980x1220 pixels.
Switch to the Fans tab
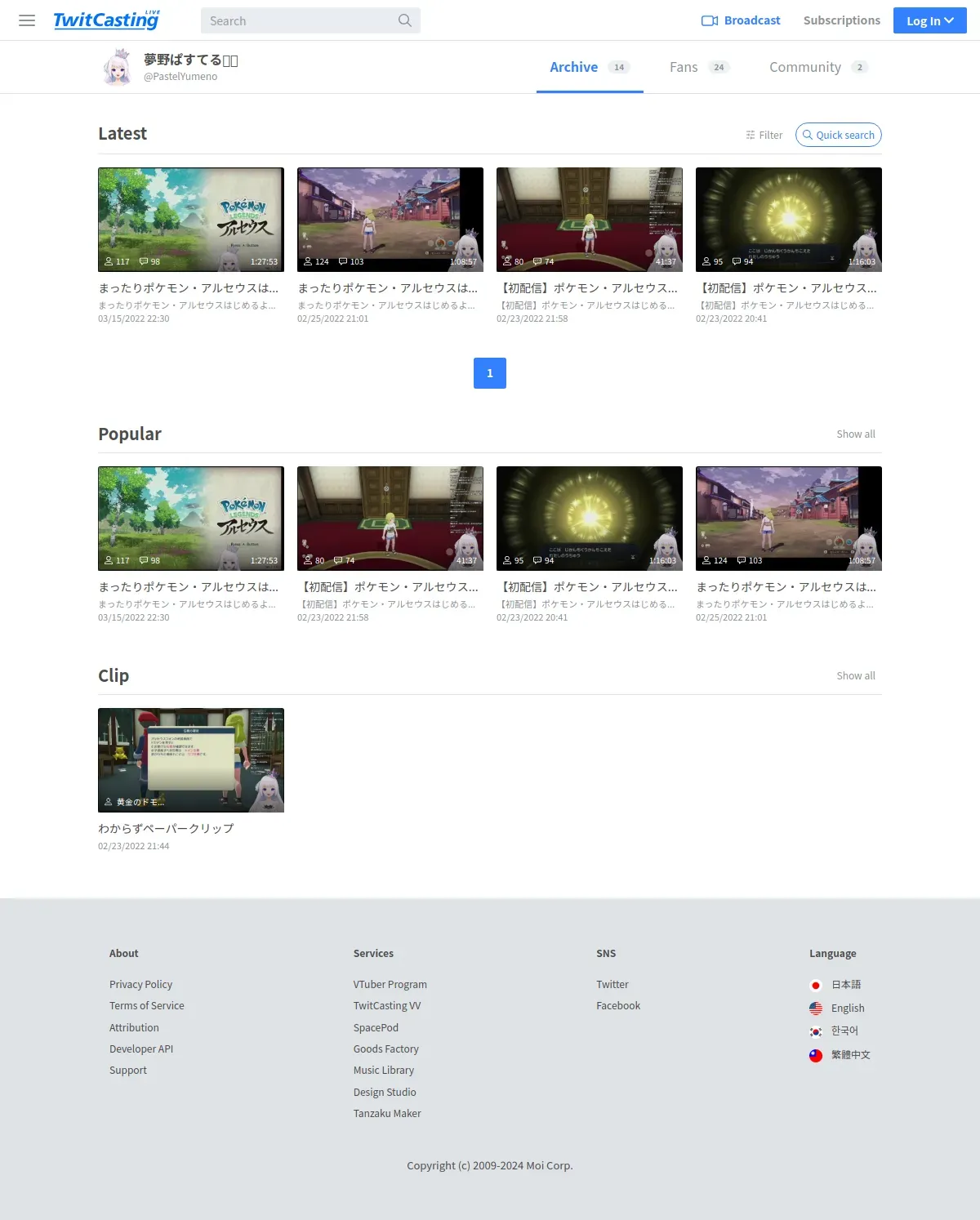700,67
